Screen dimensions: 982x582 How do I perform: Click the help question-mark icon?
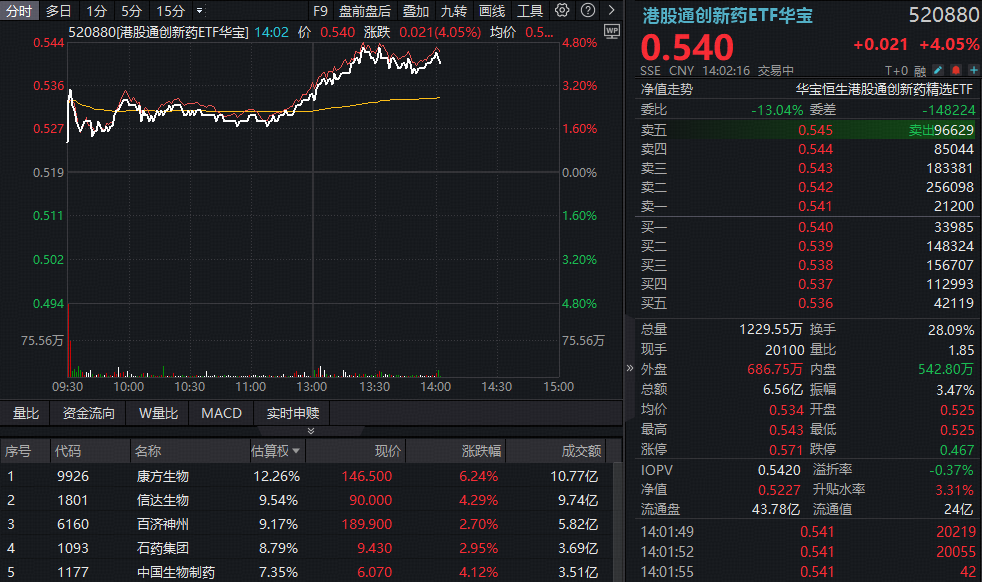(x=586, y=10)
